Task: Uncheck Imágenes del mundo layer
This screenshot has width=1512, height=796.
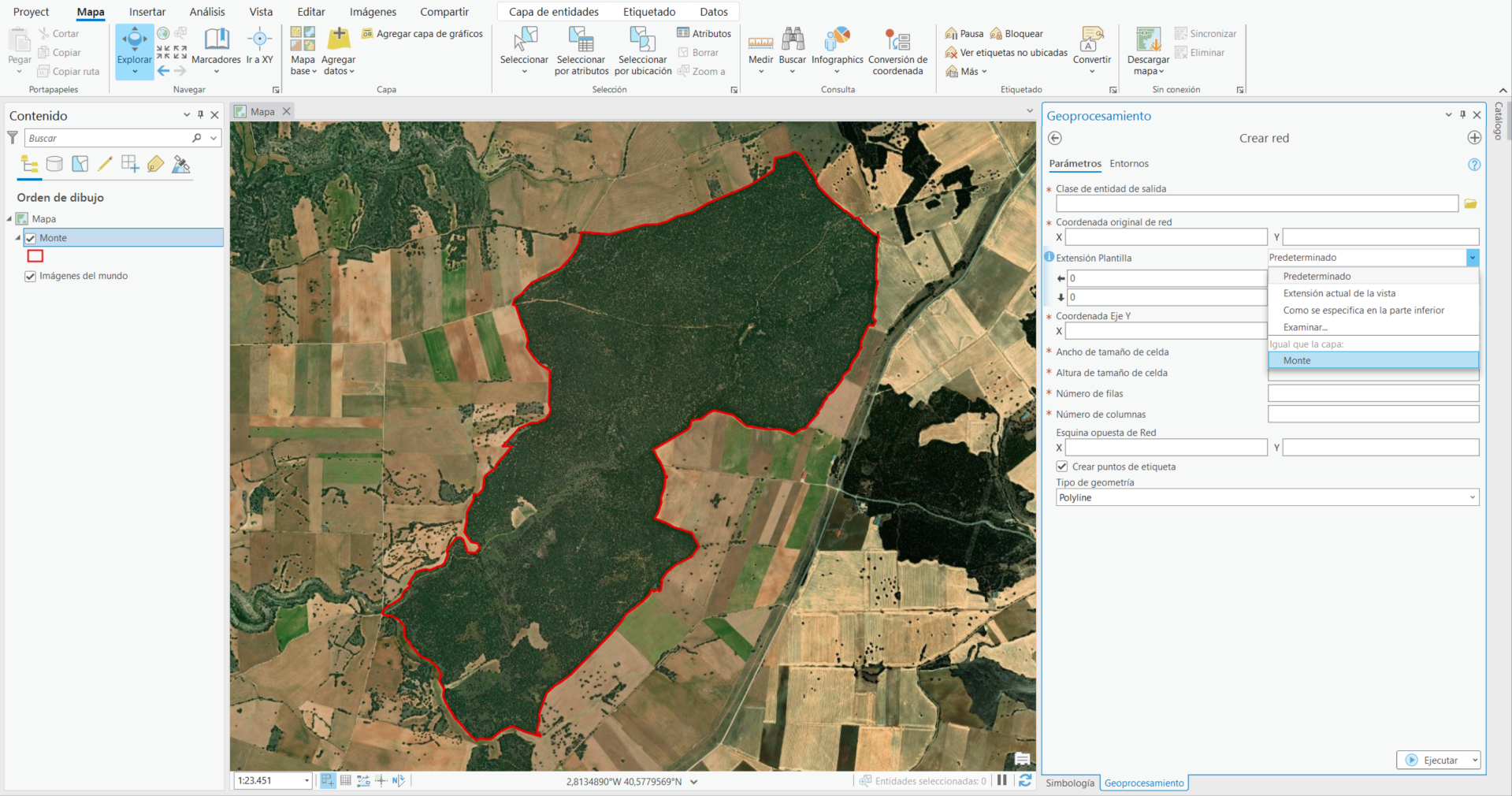Action: (30, 276)
